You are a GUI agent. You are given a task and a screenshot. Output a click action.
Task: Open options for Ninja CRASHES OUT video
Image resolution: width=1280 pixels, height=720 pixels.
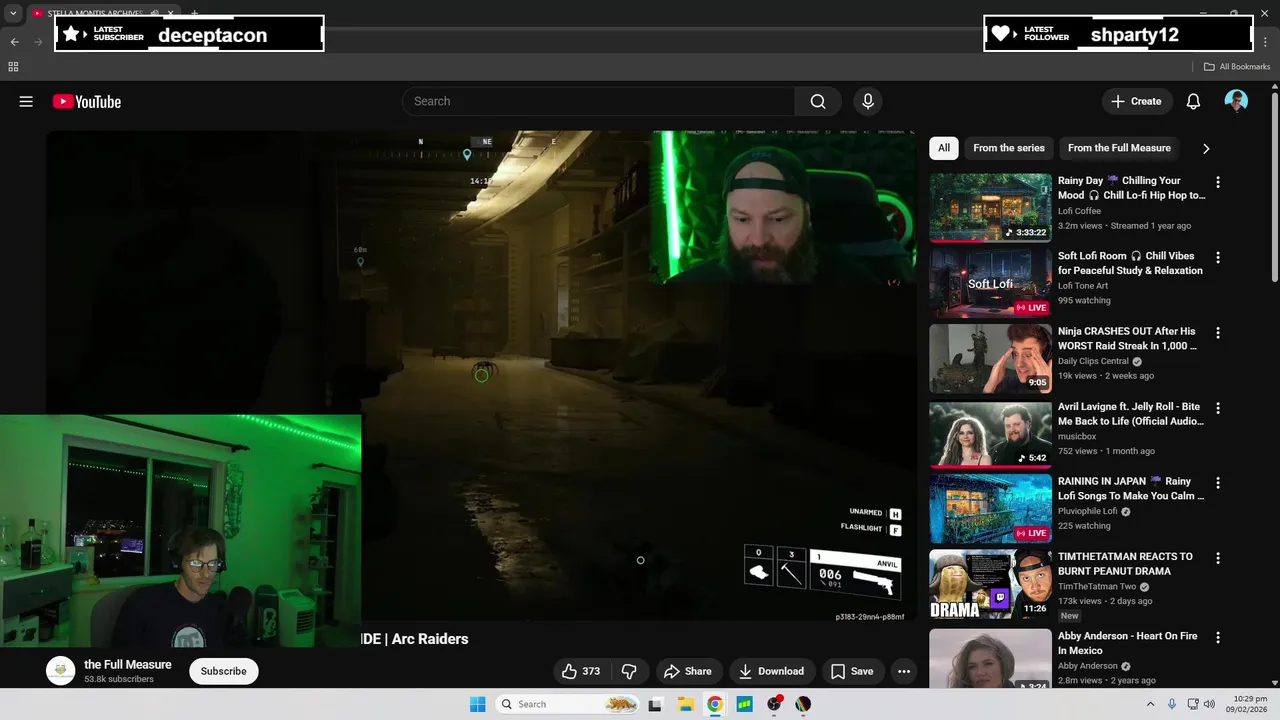coord(1218,332)
